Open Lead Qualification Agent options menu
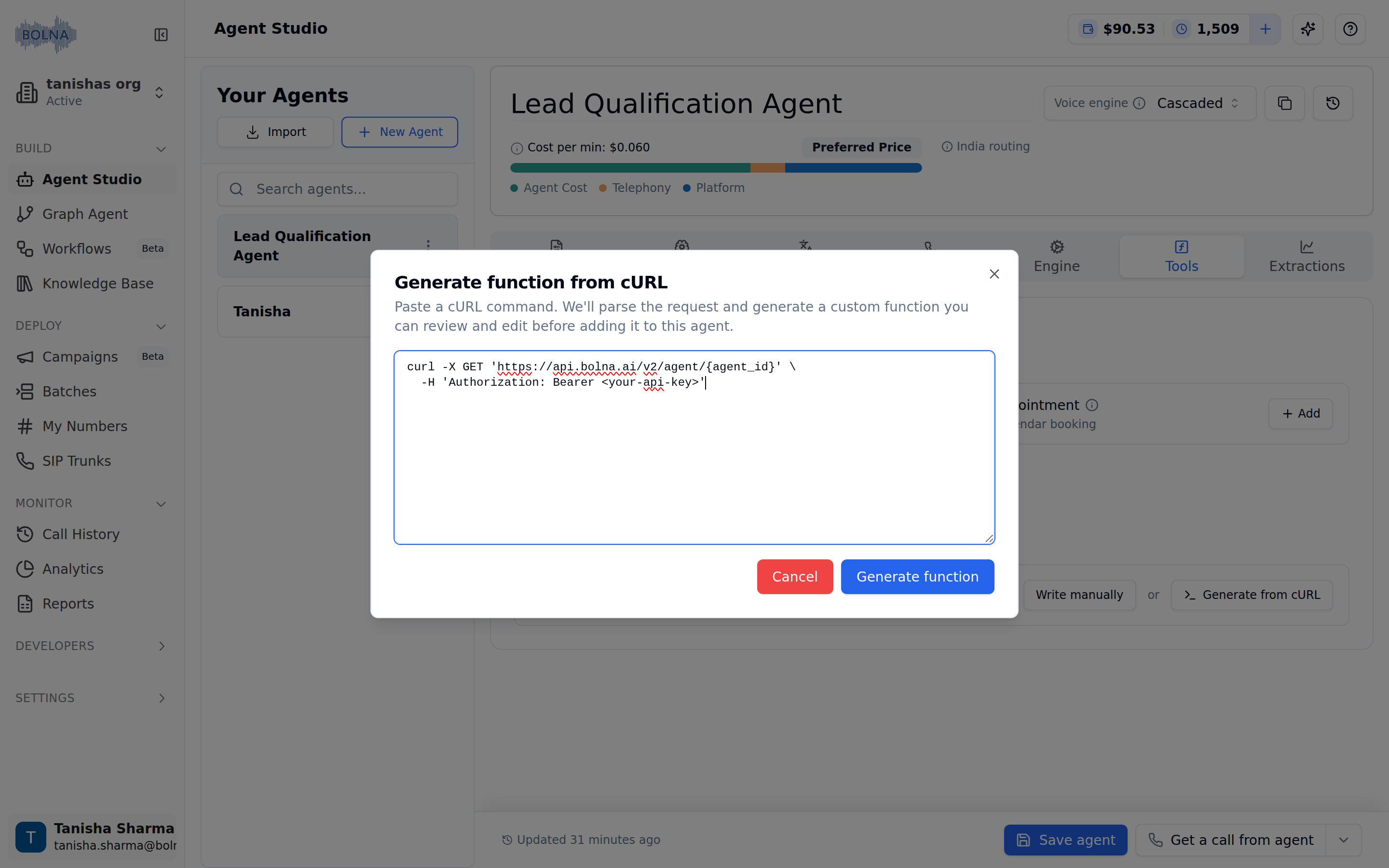The width and height of the screenshot is (1389, 868). coord(428,246)
